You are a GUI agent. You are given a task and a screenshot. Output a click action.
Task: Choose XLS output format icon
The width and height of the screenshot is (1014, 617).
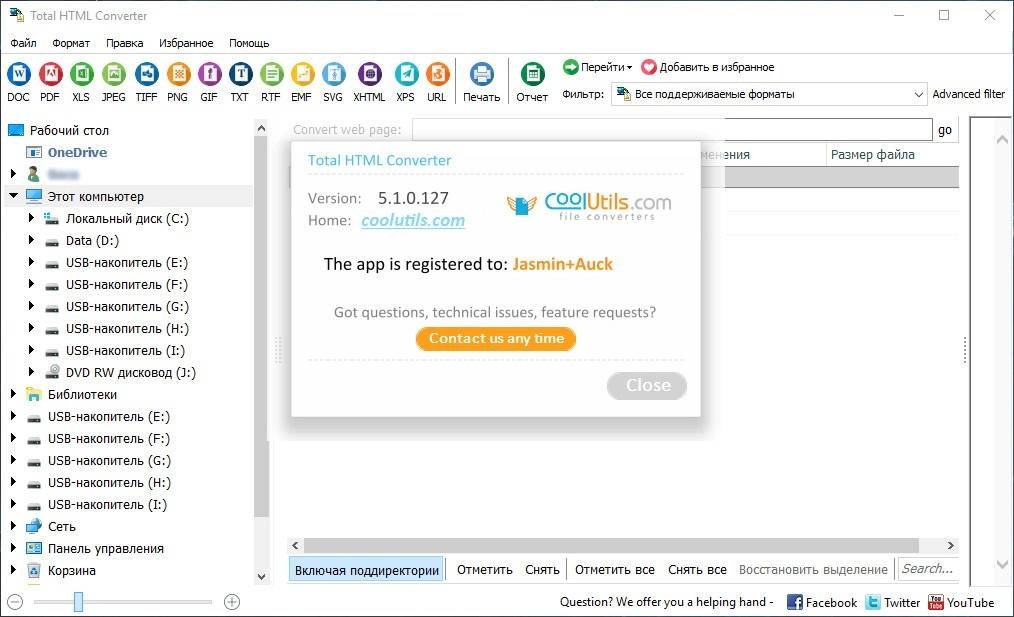pos(81,75)
